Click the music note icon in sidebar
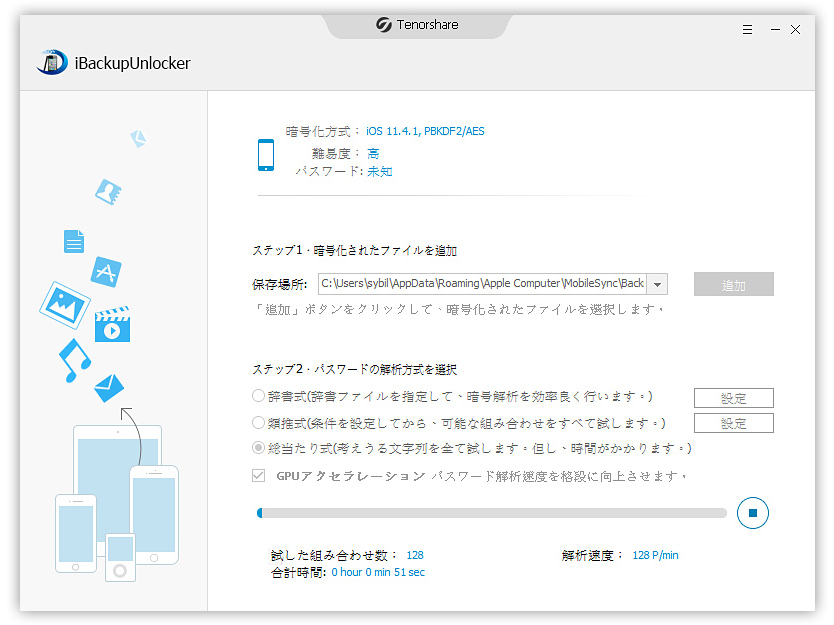This screenshot has height=625, width=834. [74, 360]
